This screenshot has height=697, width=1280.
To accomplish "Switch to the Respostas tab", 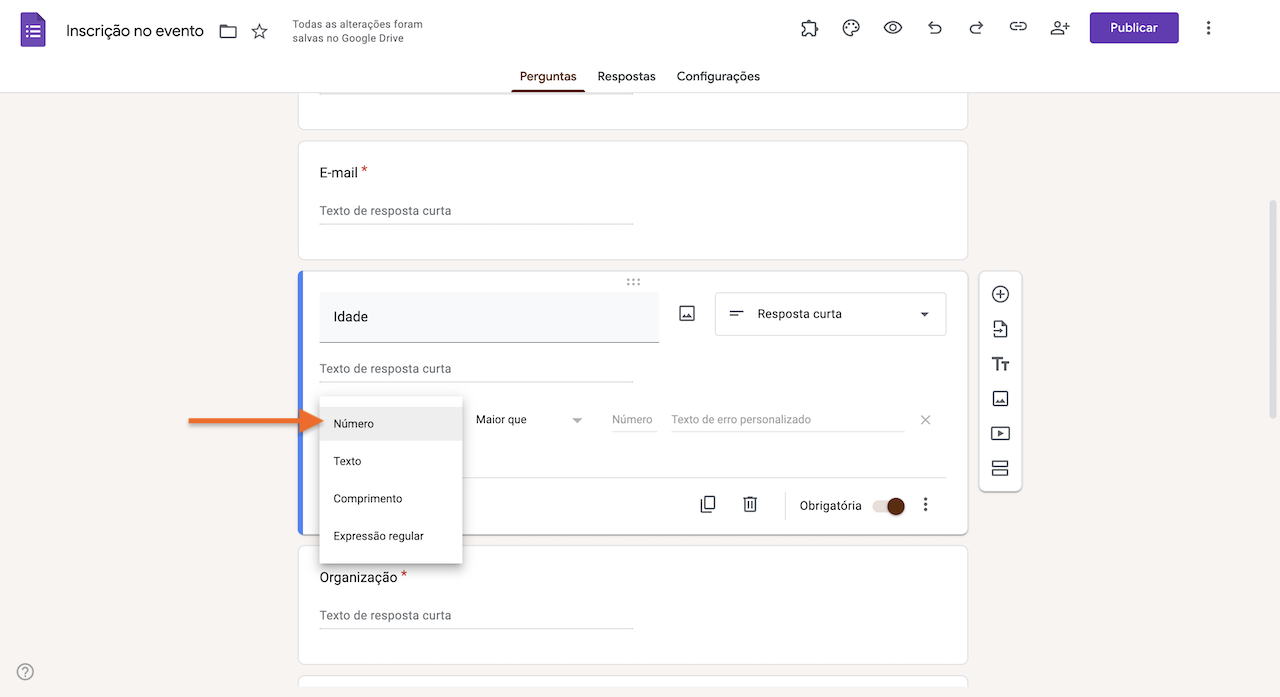I will click(626, 76).
